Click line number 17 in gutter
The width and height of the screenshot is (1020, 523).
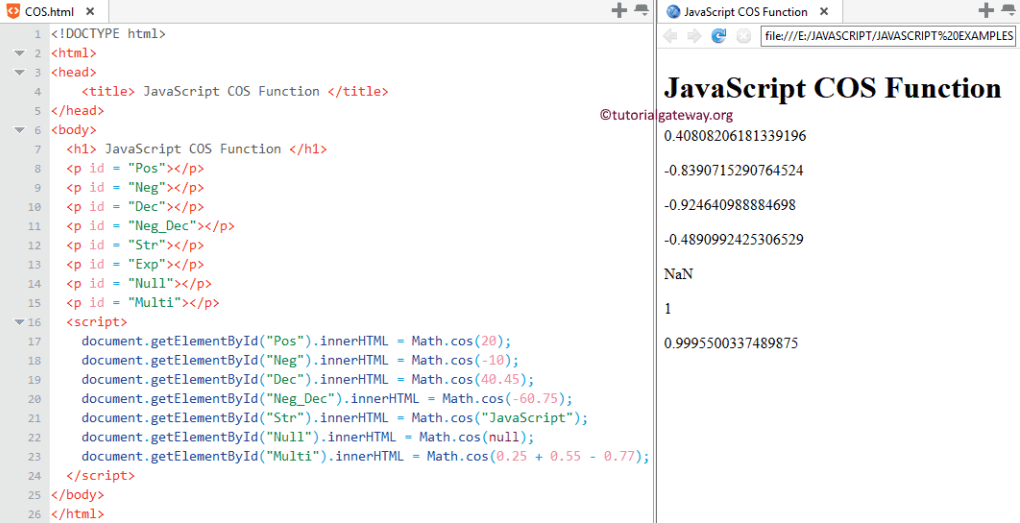tap(34, 342)
